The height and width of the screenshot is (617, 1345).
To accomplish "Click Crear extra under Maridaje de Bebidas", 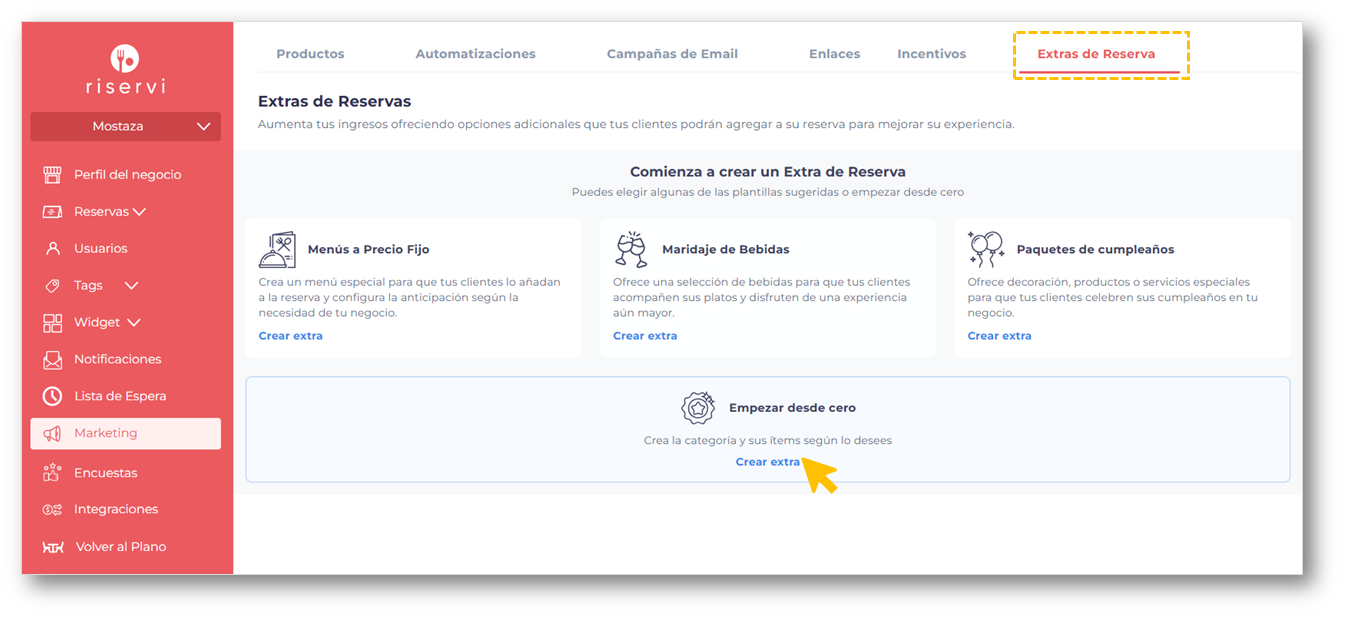I will coord(645,336).
